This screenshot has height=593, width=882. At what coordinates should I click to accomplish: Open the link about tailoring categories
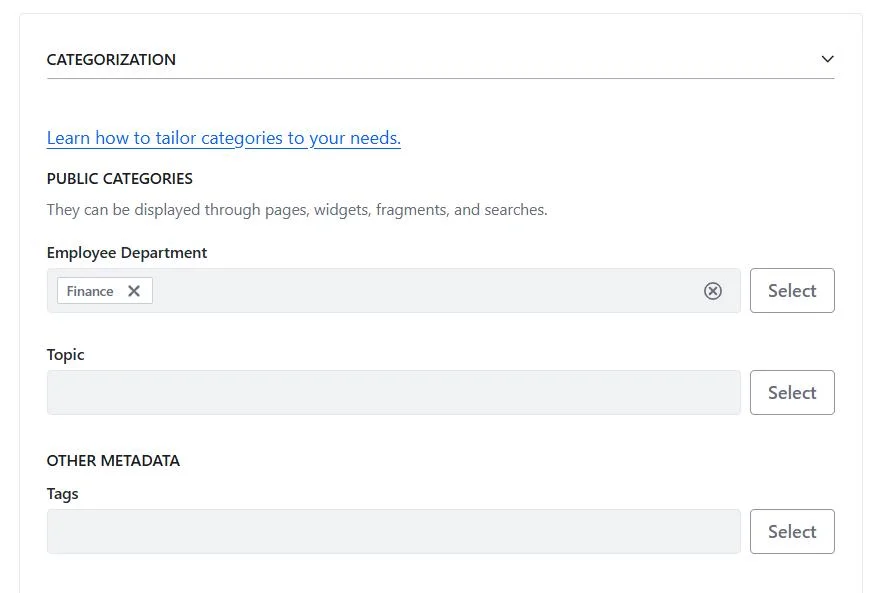223,137
